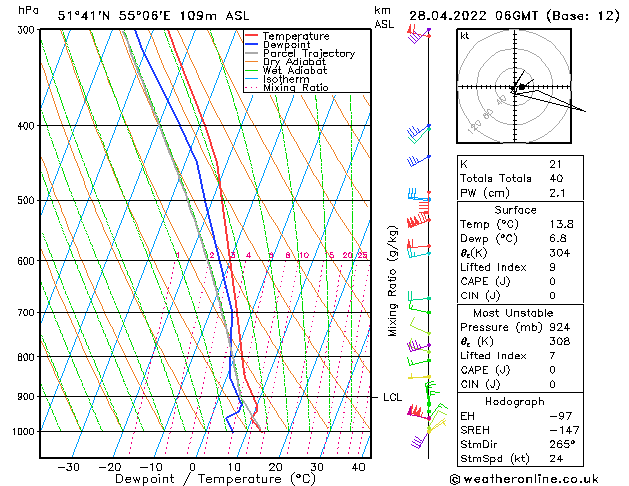The height and width of the screenshot is (486, 629).
Task: Click the 300 hPa pressure label
Action: click(27, 30)
